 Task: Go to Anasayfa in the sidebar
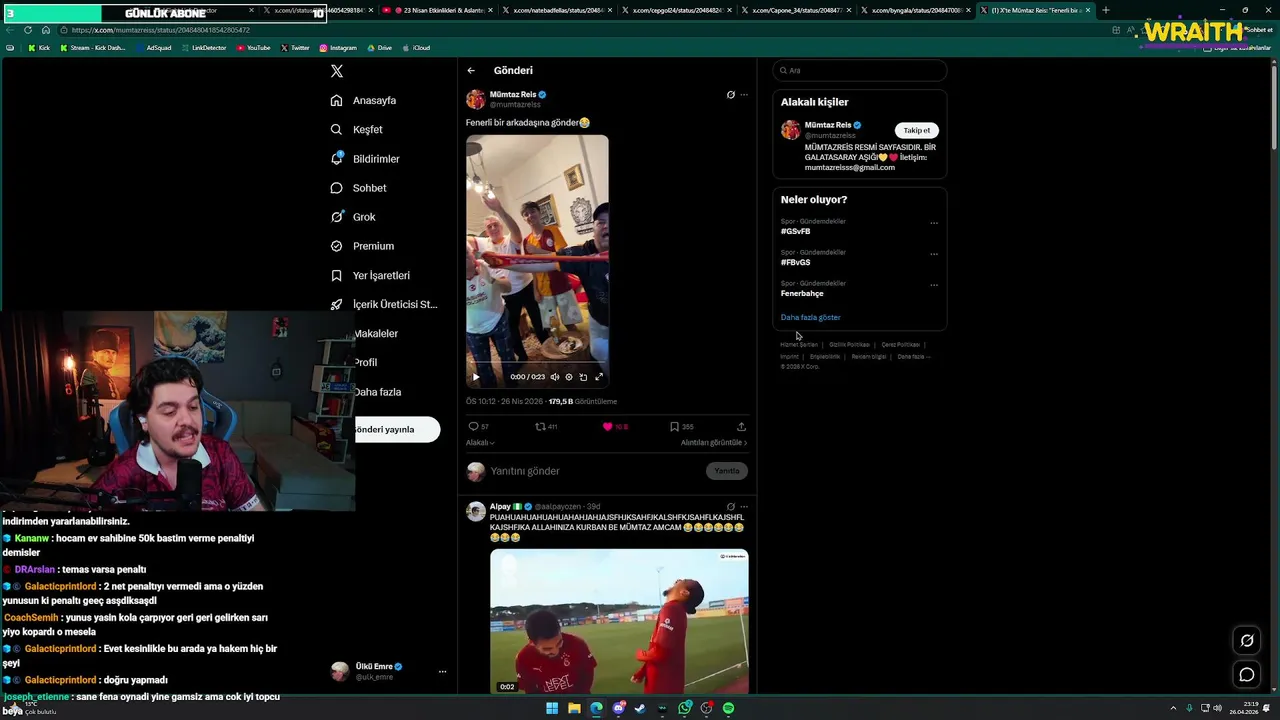[x=363, y=100]
